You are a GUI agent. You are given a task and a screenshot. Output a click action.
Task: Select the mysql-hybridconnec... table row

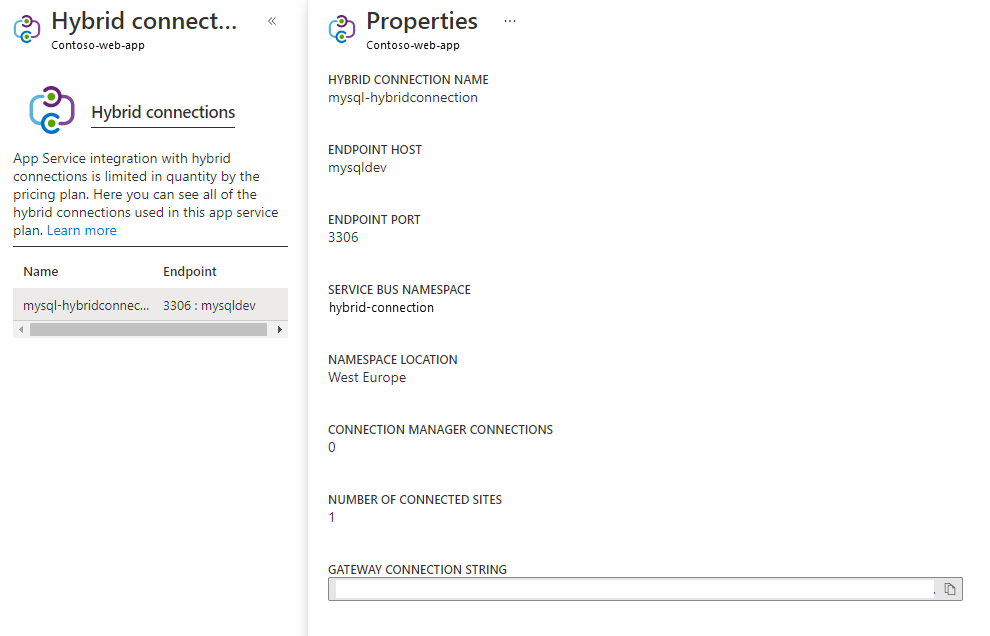tap(86, 305)
